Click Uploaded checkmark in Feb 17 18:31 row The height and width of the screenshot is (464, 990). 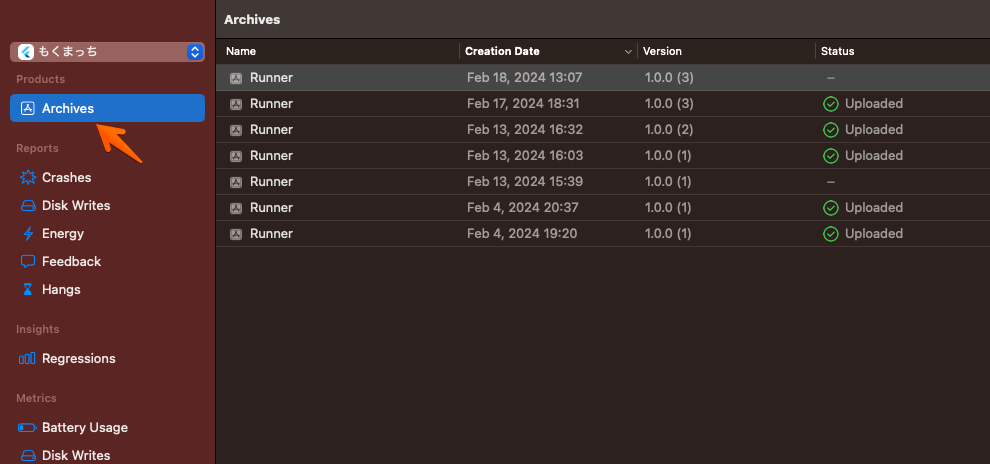(x=831, y=104)
